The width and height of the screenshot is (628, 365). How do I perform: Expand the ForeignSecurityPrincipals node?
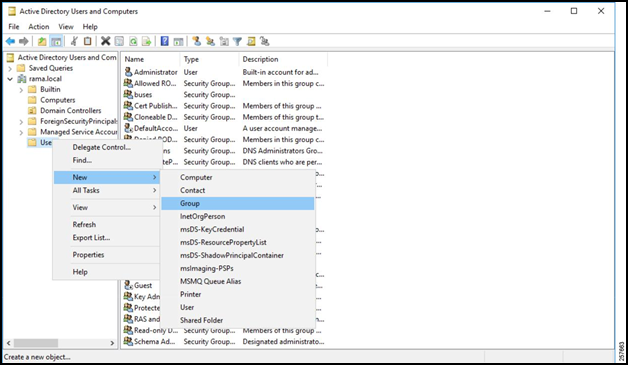(x=21, y=121)
